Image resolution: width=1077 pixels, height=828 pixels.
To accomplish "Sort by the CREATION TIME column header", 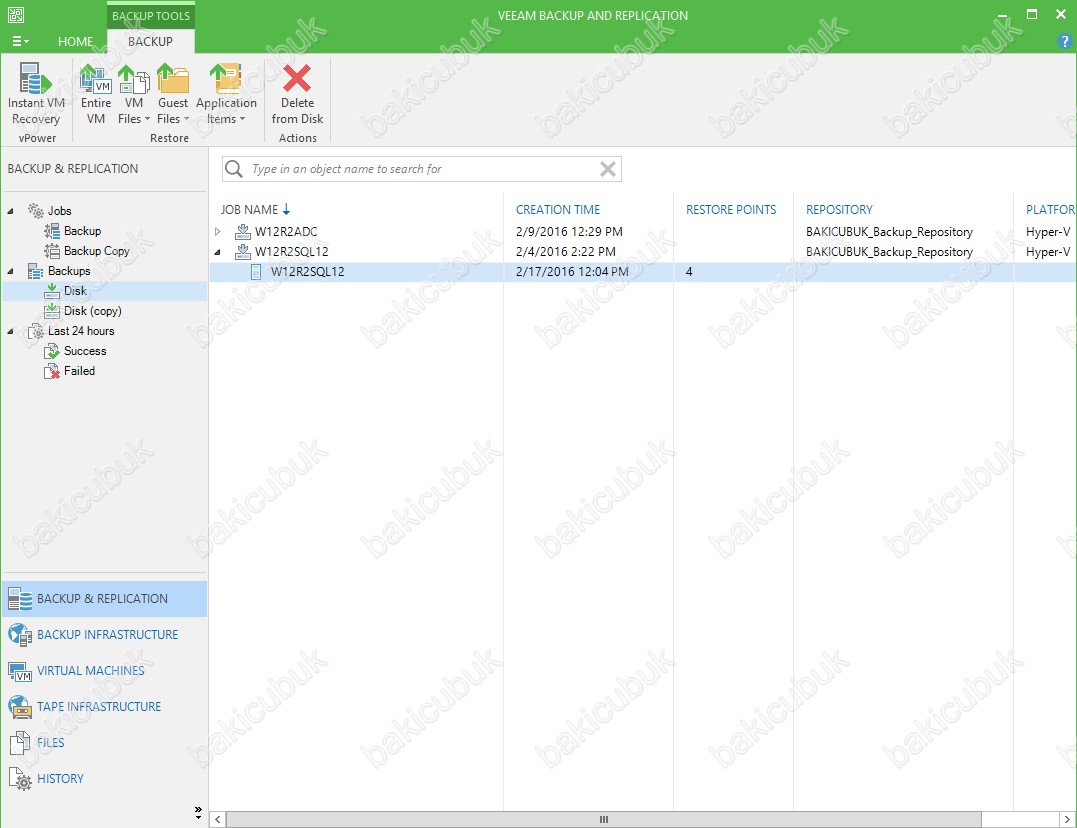I will click(558, 210).
